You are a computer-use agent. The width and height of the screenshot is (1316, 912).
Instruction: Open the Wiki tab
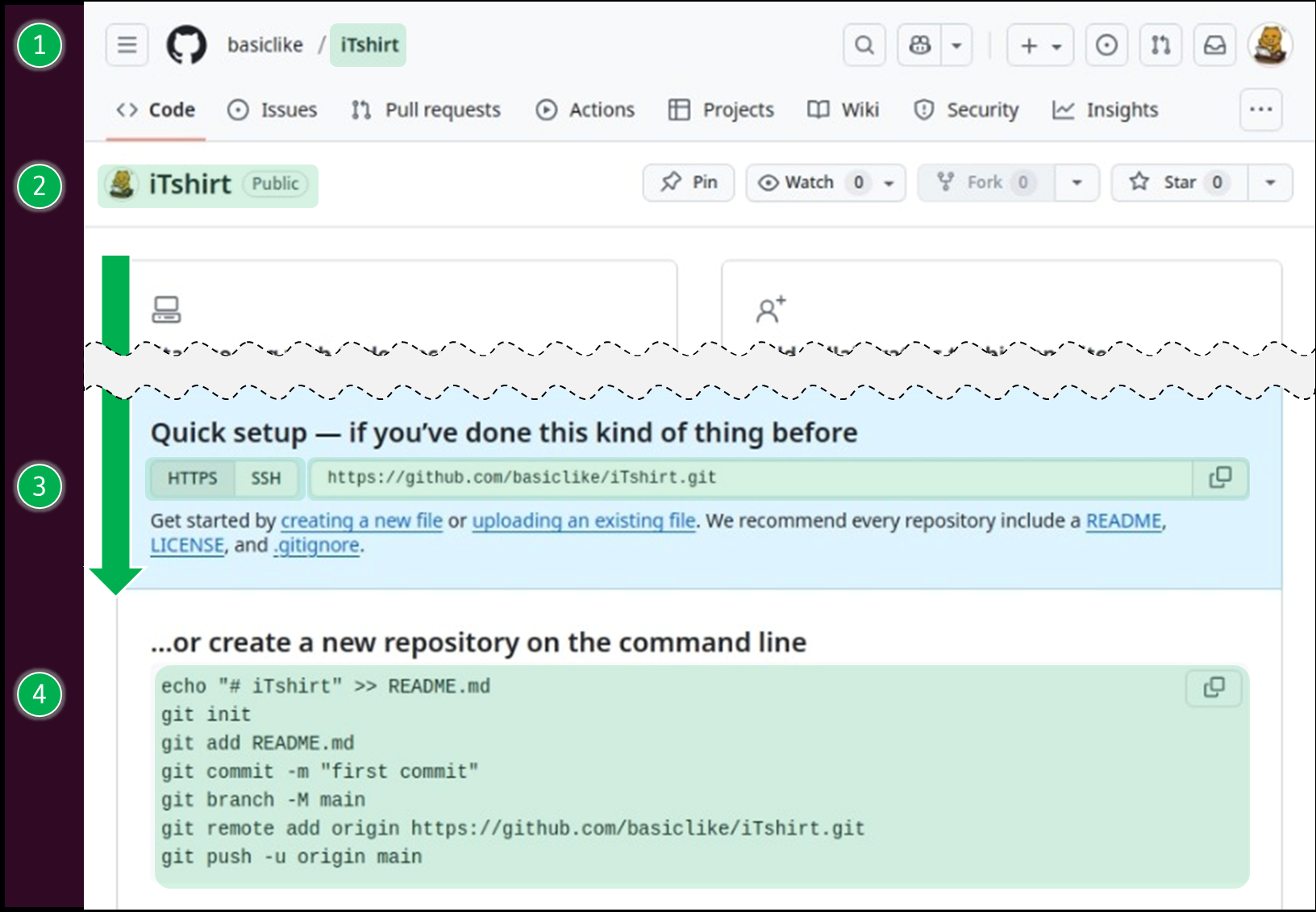point(843,110)
